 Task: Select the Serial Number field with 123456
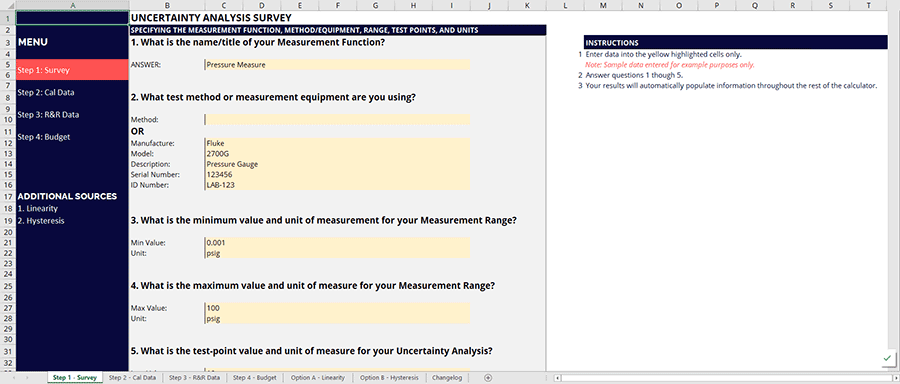pos(337,174)
